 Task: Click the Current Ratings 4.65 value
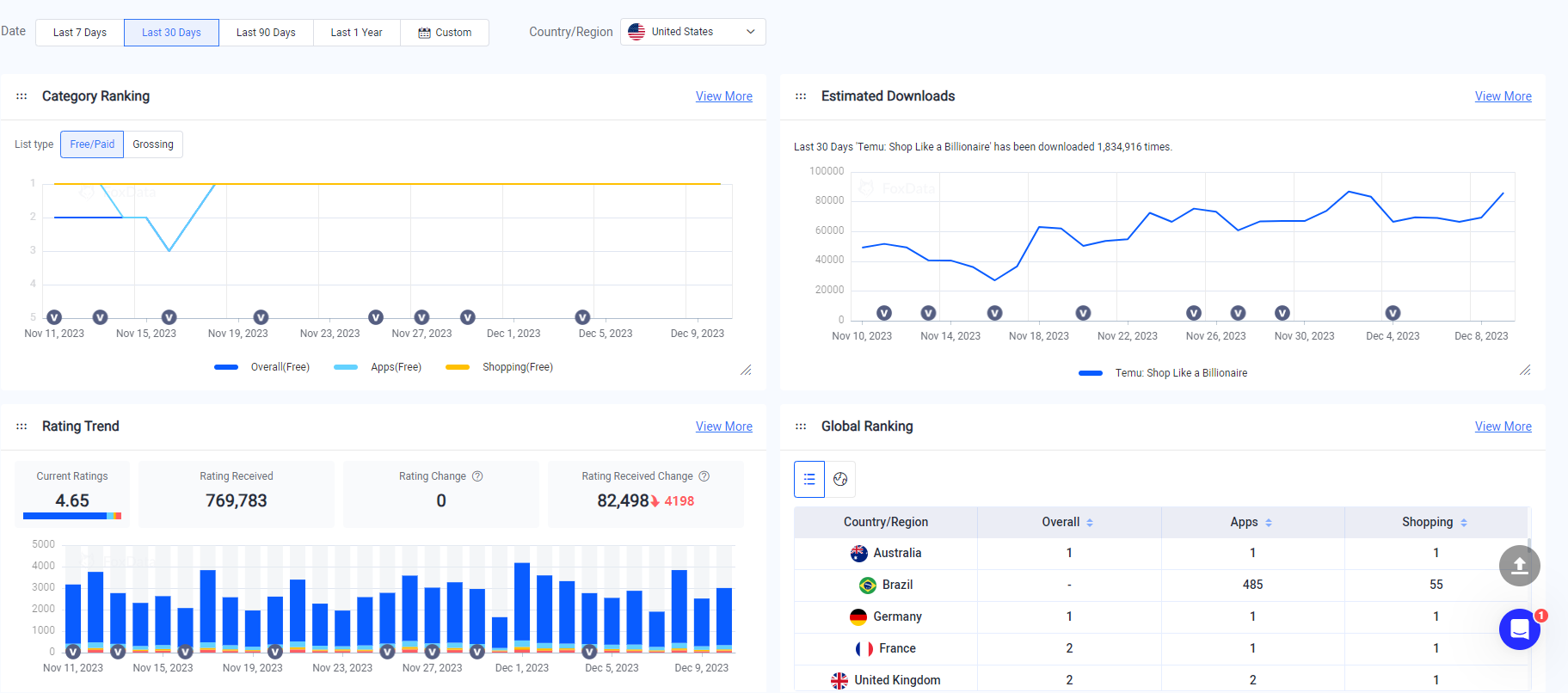[x=72, y=500]
